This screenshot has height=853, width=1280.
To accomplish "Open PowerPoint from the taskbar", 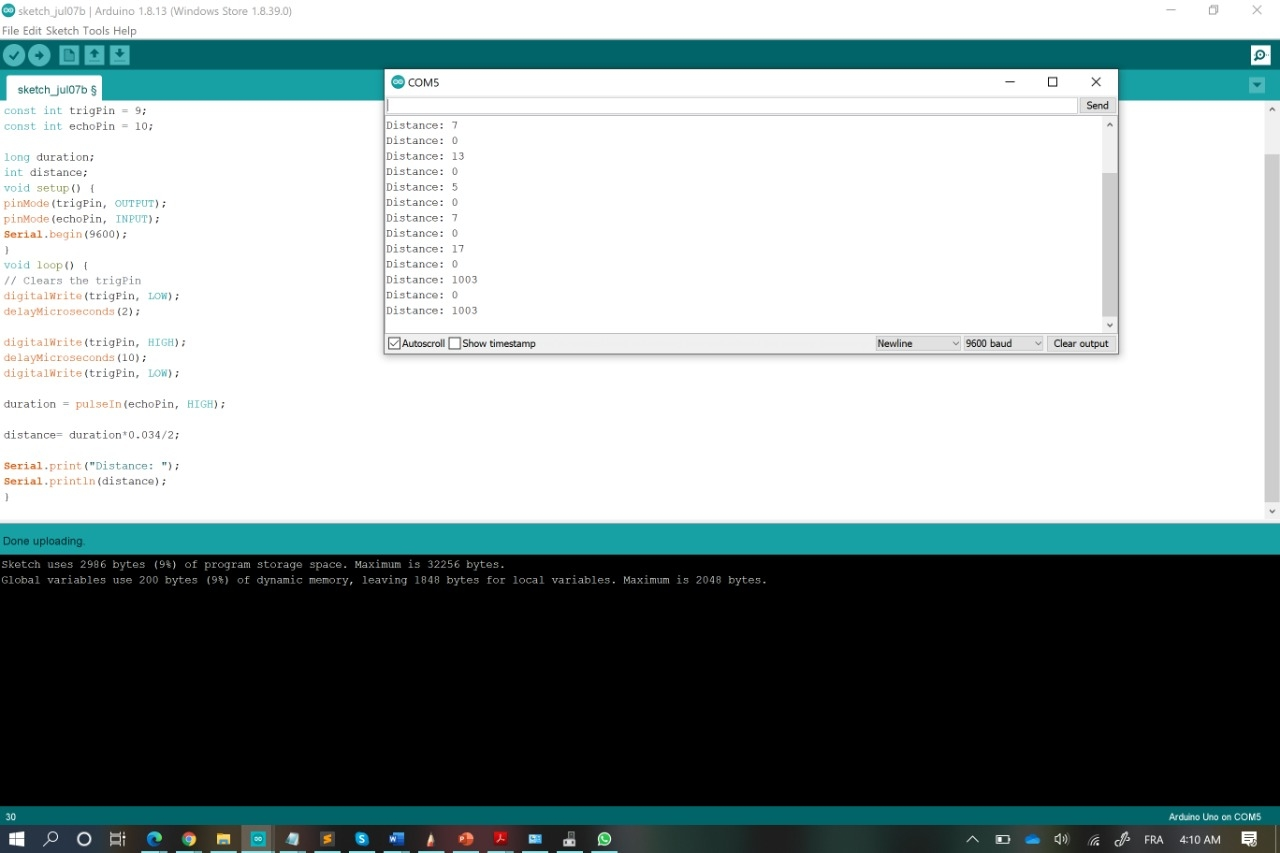I will click(466, 839).
